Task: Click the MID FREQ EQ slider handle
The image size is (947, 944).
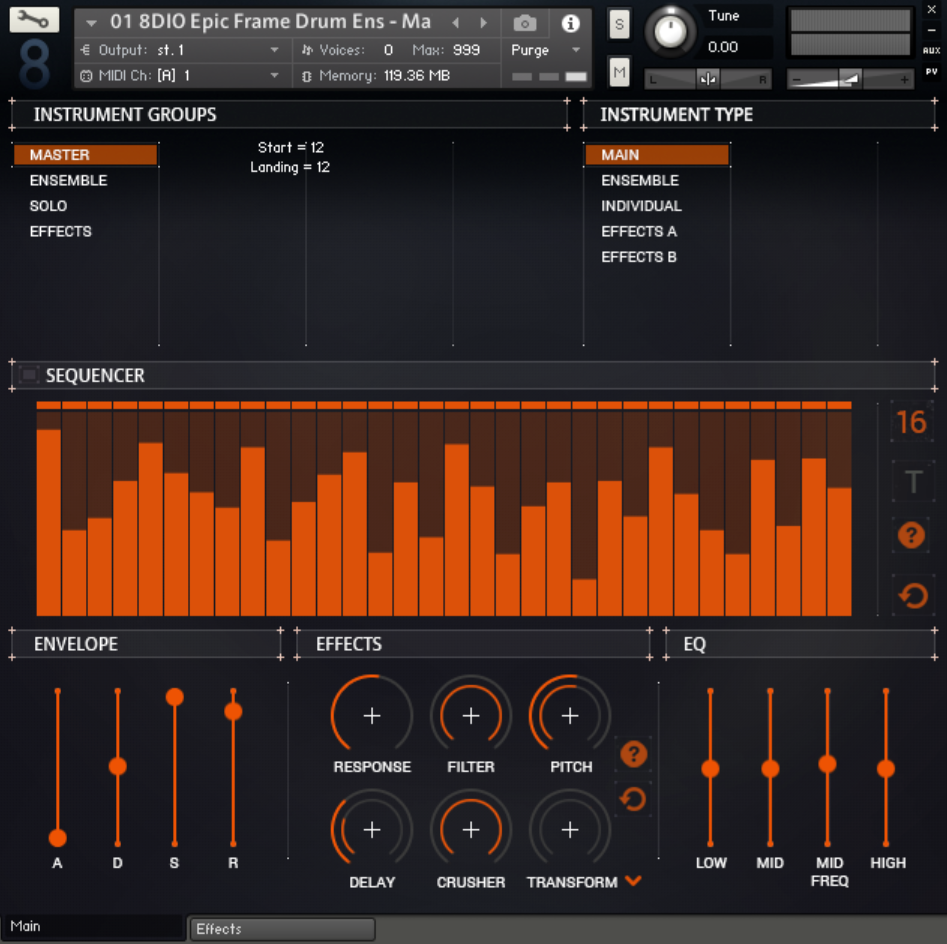Action: point(827,765)
